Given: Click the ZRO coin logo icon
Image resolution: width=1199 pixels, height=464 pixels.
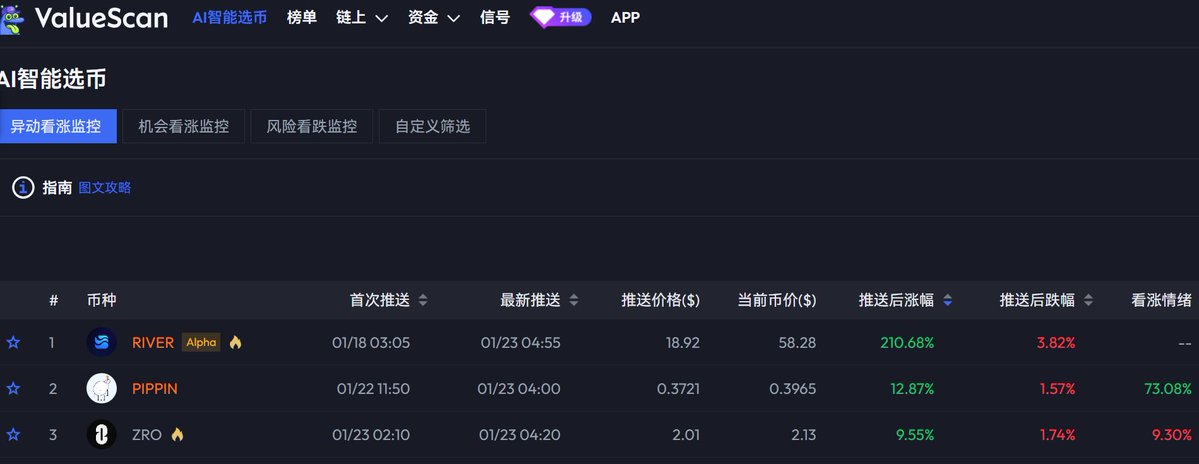Looking at the screenshot, I should (102, 434).
